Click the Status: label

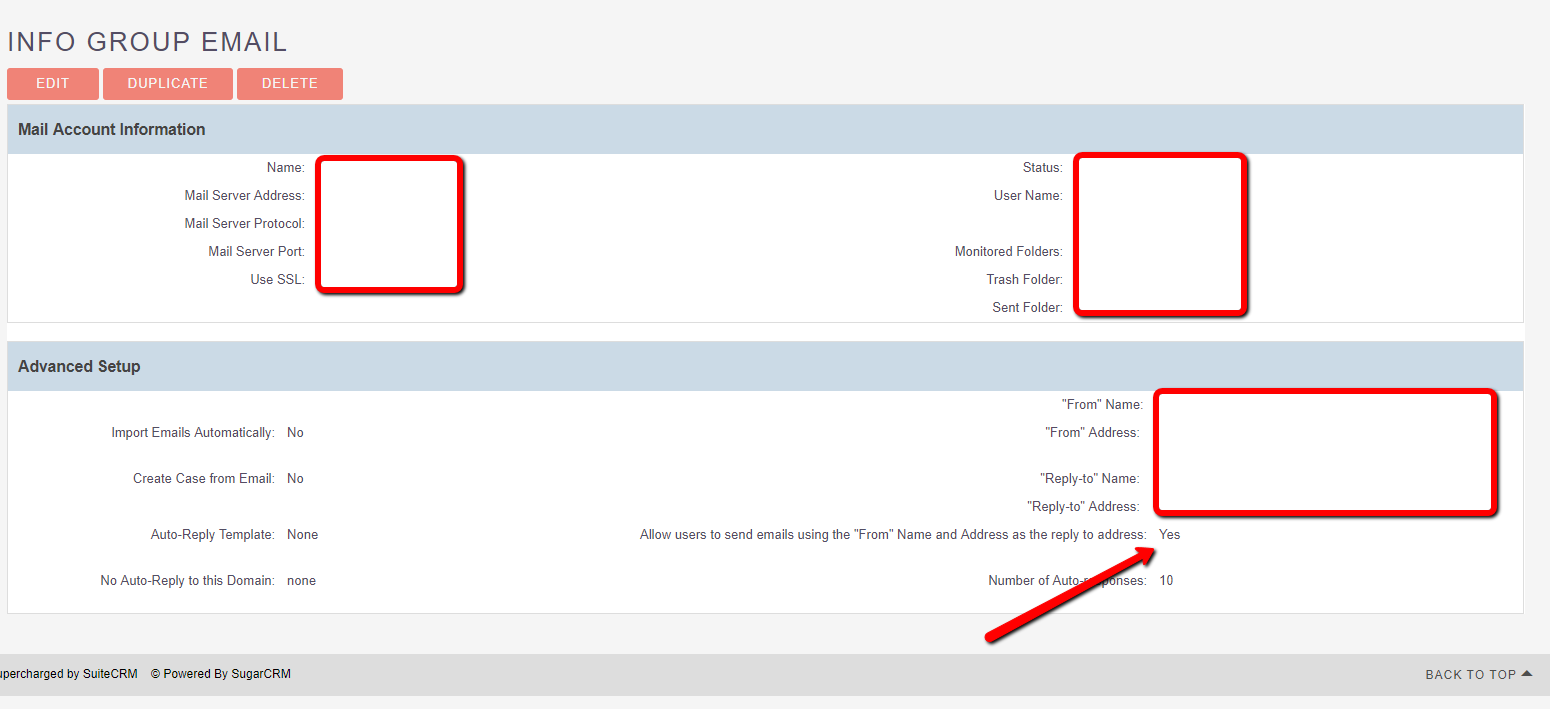1043,168
